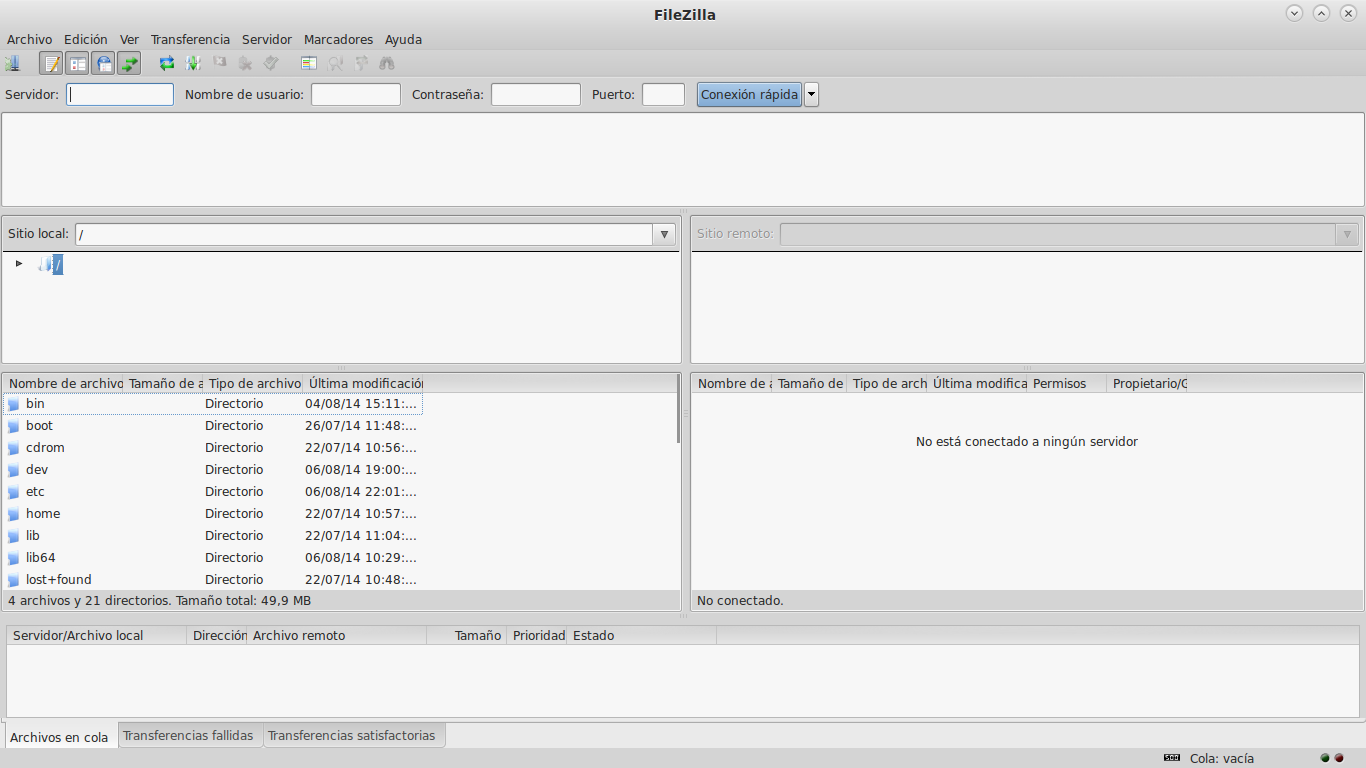Sort local files by Tipo de archivo

point(253,383)
